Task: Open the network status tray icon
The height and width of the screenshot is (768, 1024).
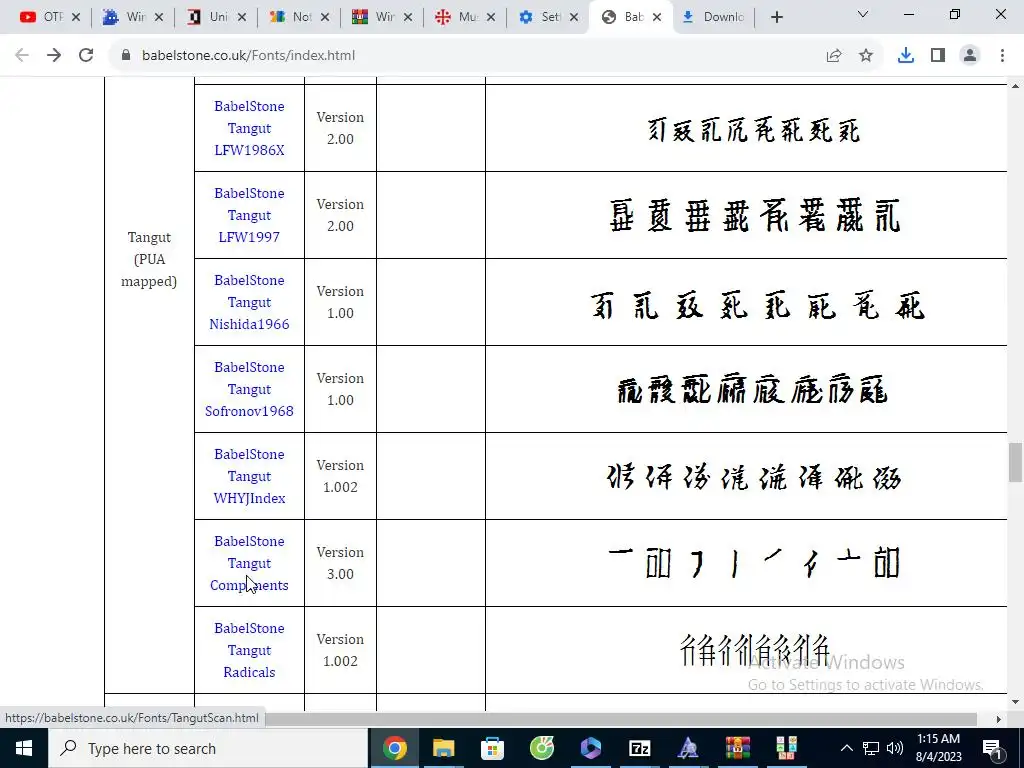Action: point(871,748)
